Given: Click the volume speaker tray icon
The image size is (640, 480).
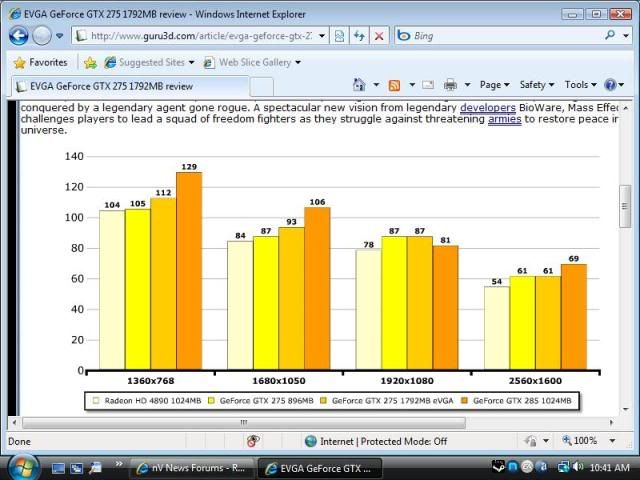Looking at the screenshot, I should (x=577, y=467).
